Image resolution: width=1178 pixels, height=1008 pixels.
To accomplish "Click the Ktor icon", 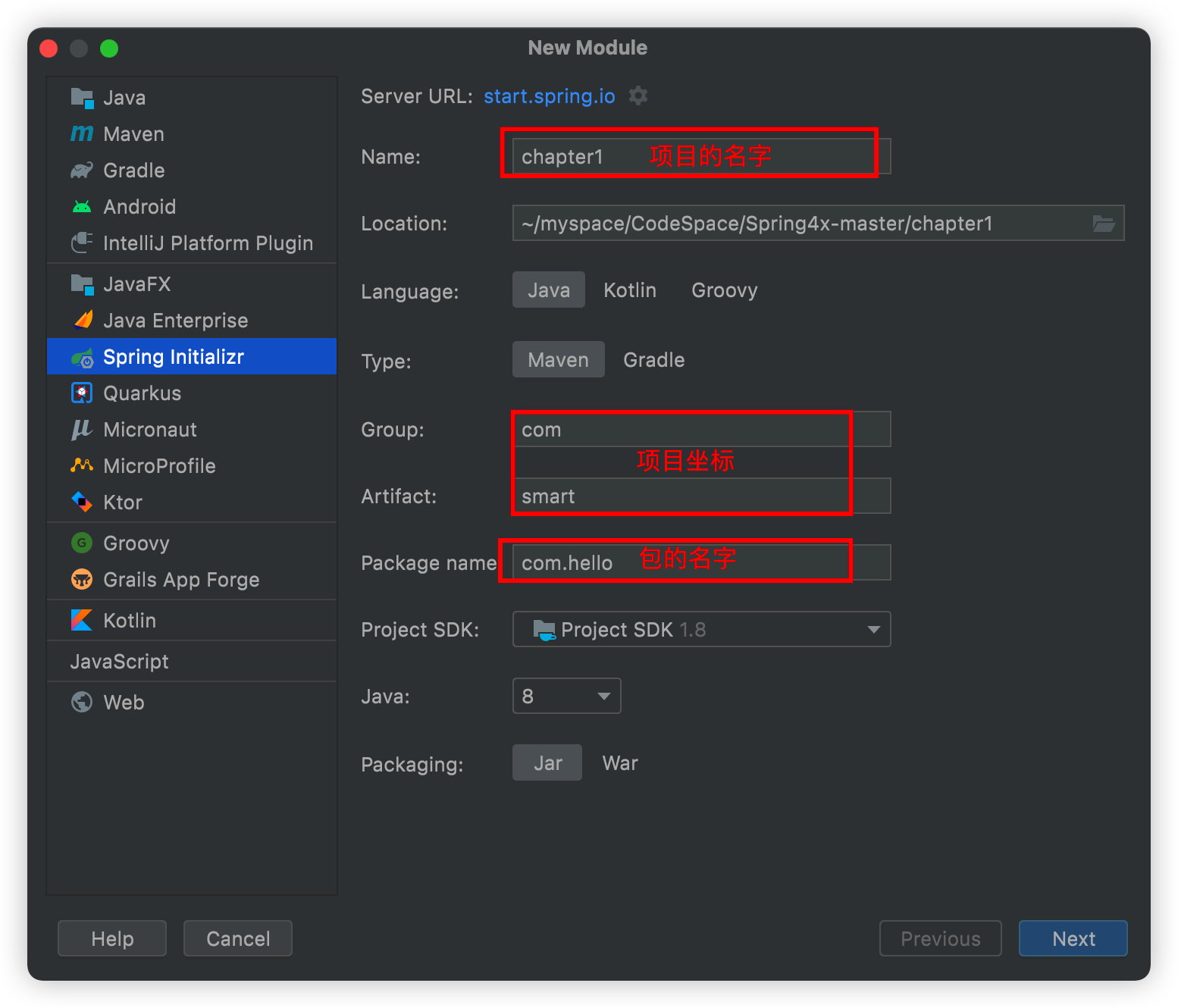I will coord(82,502).
